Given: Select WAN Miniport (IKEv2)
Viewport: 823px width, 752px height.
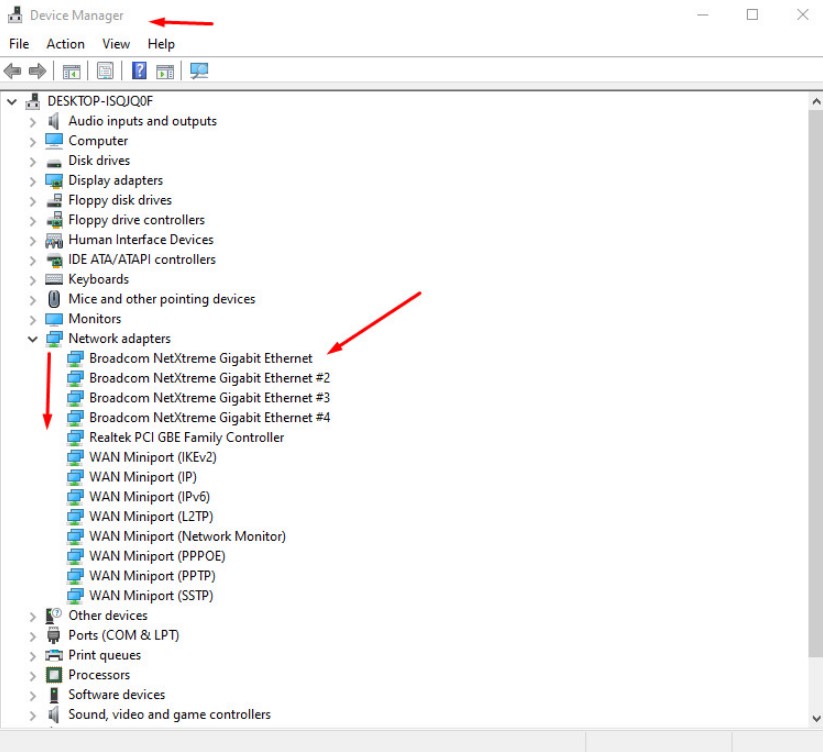Looking at the screenshot, I should point(153,457).
